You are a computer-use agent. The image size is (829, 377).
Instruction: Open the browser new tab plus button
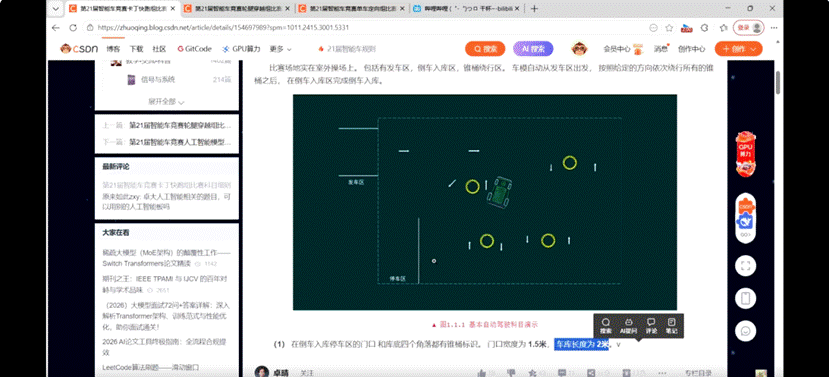coord(535,8)
